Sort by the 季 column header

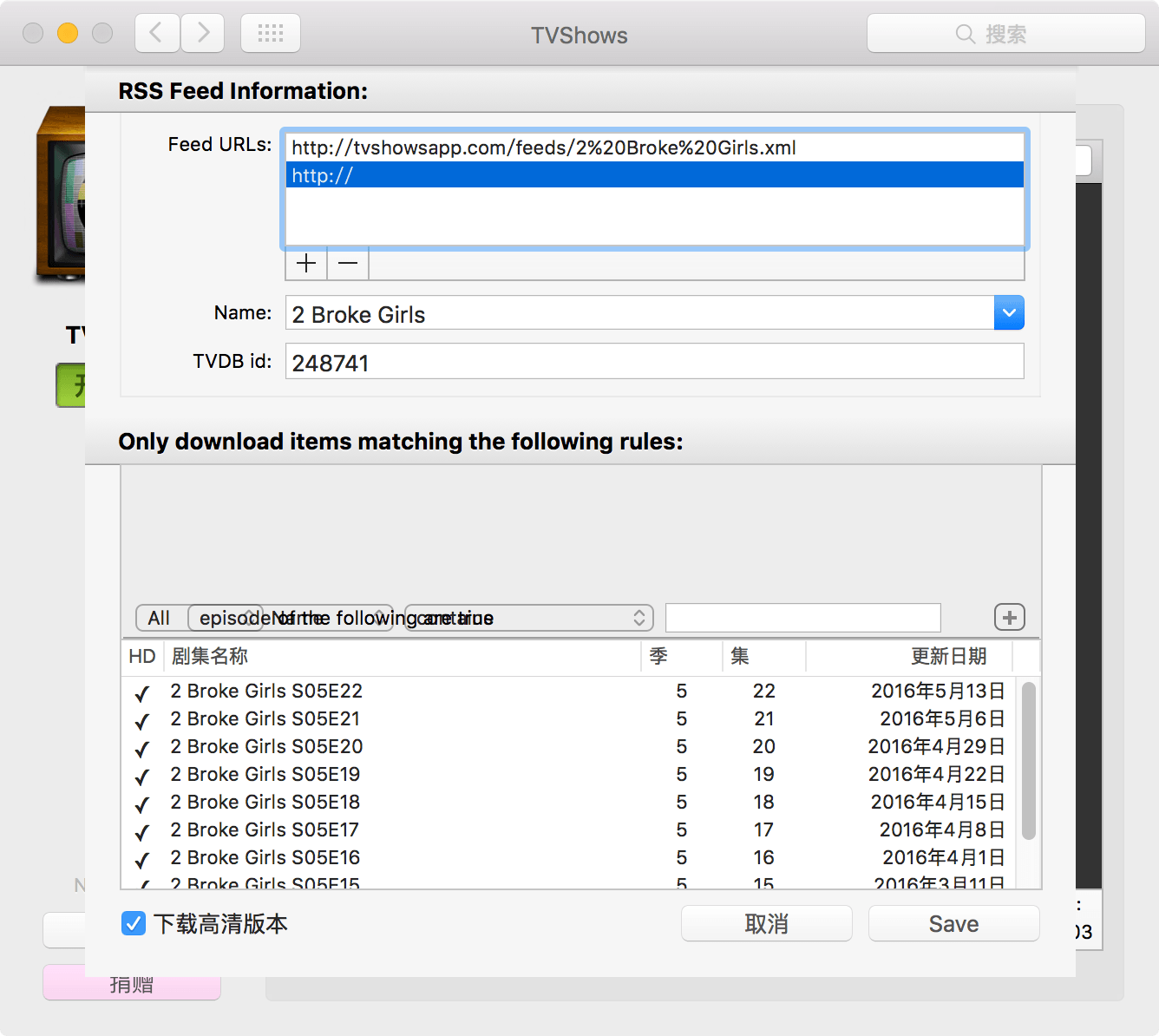[682, 656]
